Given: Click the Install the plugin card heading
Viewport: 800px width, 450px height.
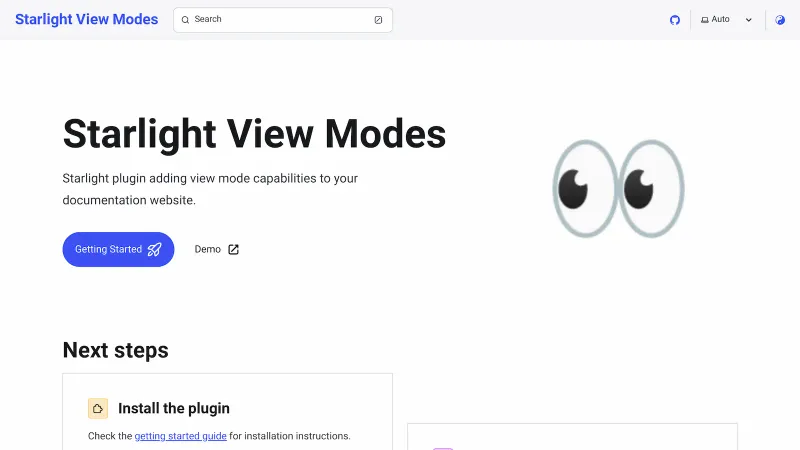Looking at the screenshot, I should coord(174,408).
